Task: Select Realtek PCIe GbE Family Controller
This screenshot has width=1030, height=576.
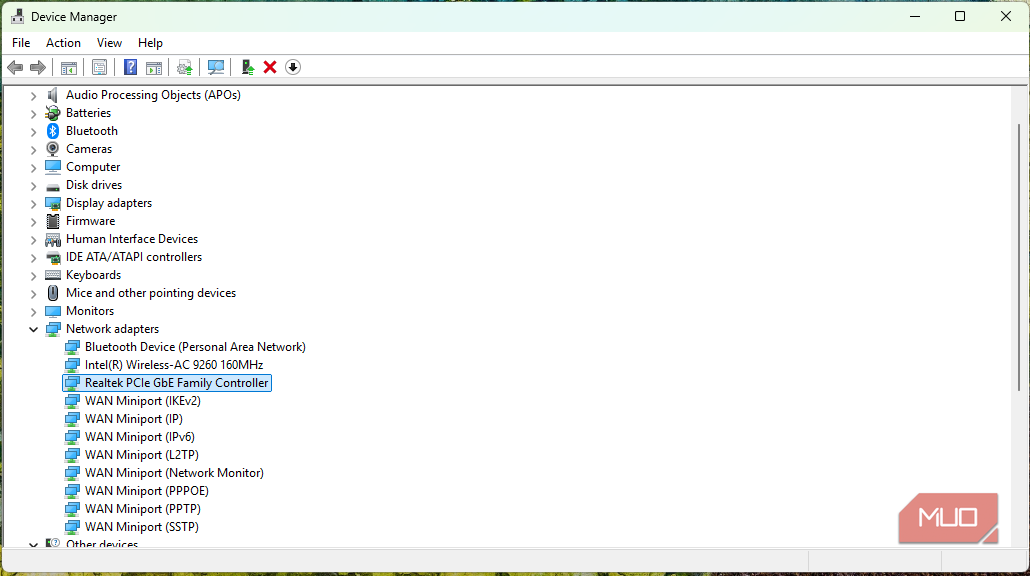Action: [167, 383]
